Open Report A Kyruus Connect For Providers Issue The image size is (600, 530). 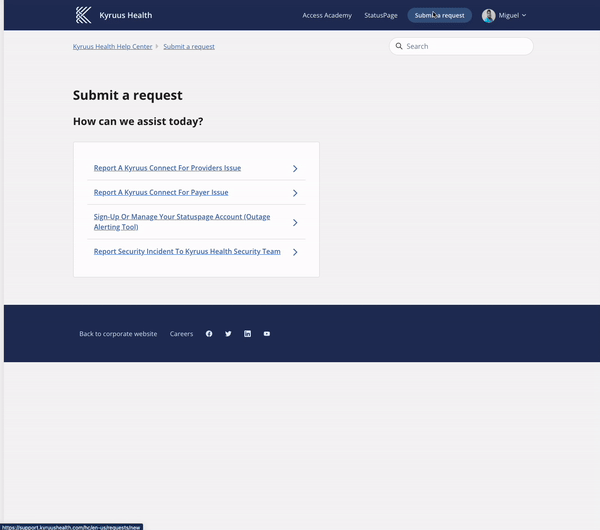(x=167, y=168)
